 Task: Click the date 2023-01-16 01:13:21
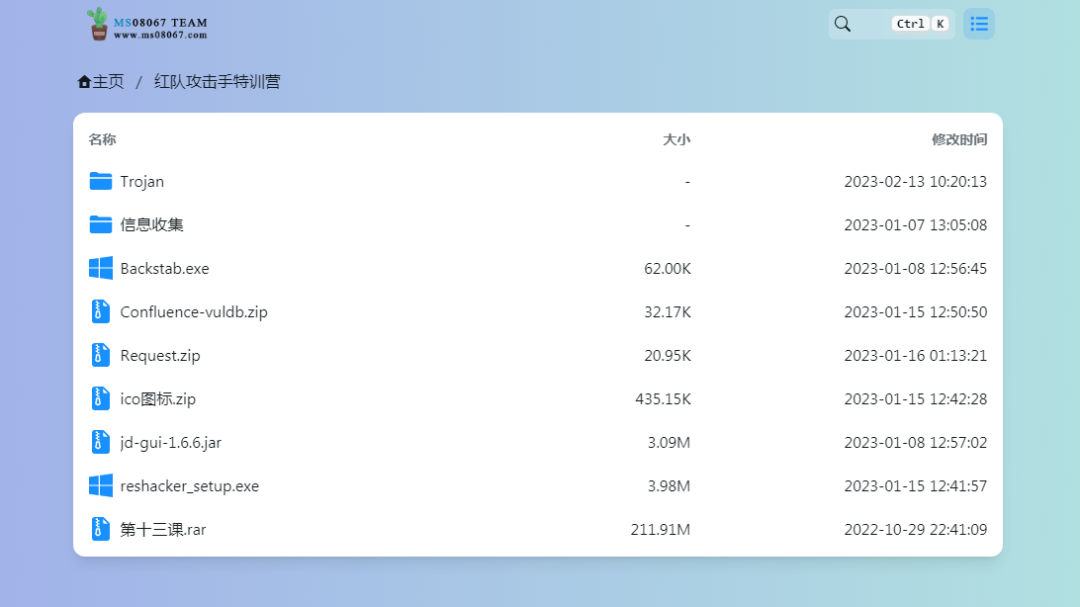(x=915, y=356)
